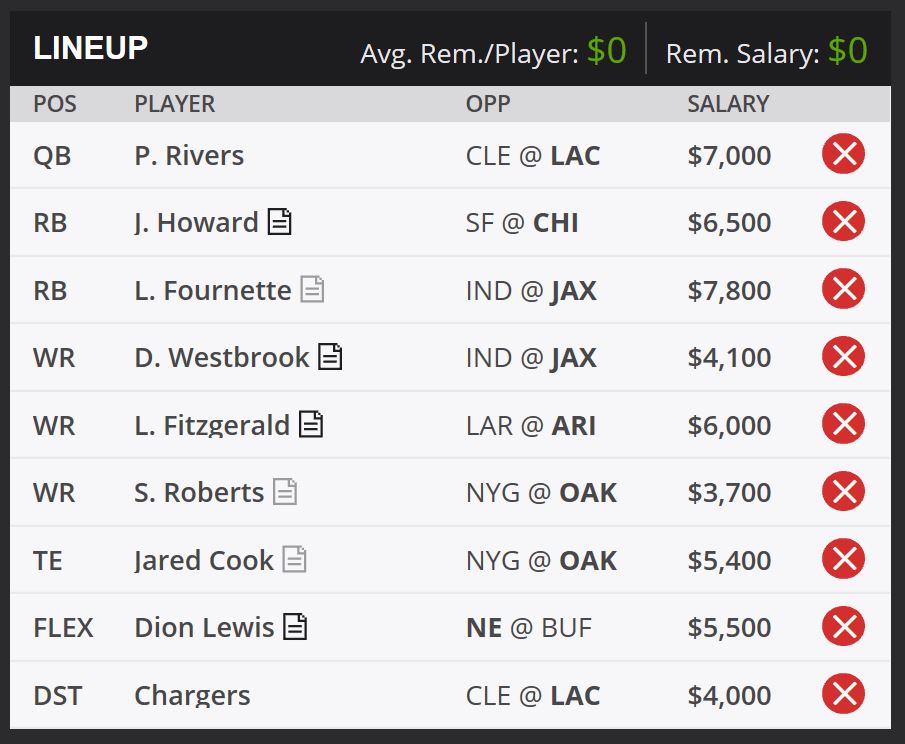View Dion Lewis news note icon
Screen dimensions: 905x744
pos(295,627)
